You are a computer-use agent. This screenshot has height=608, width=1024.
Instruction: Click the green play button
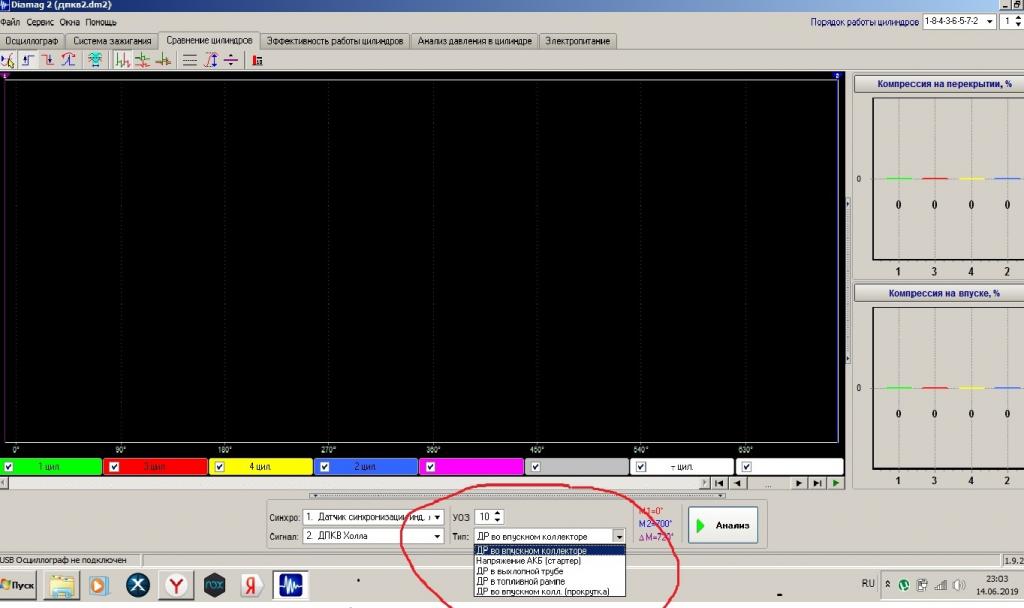[836, 483]
